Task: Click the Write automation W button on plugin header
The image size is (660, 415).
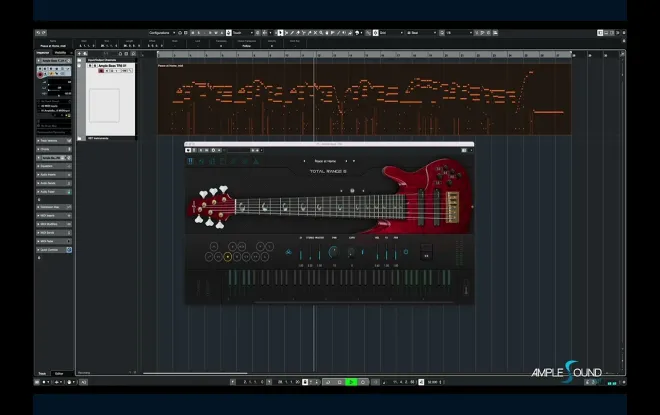Action: (206, 150)
